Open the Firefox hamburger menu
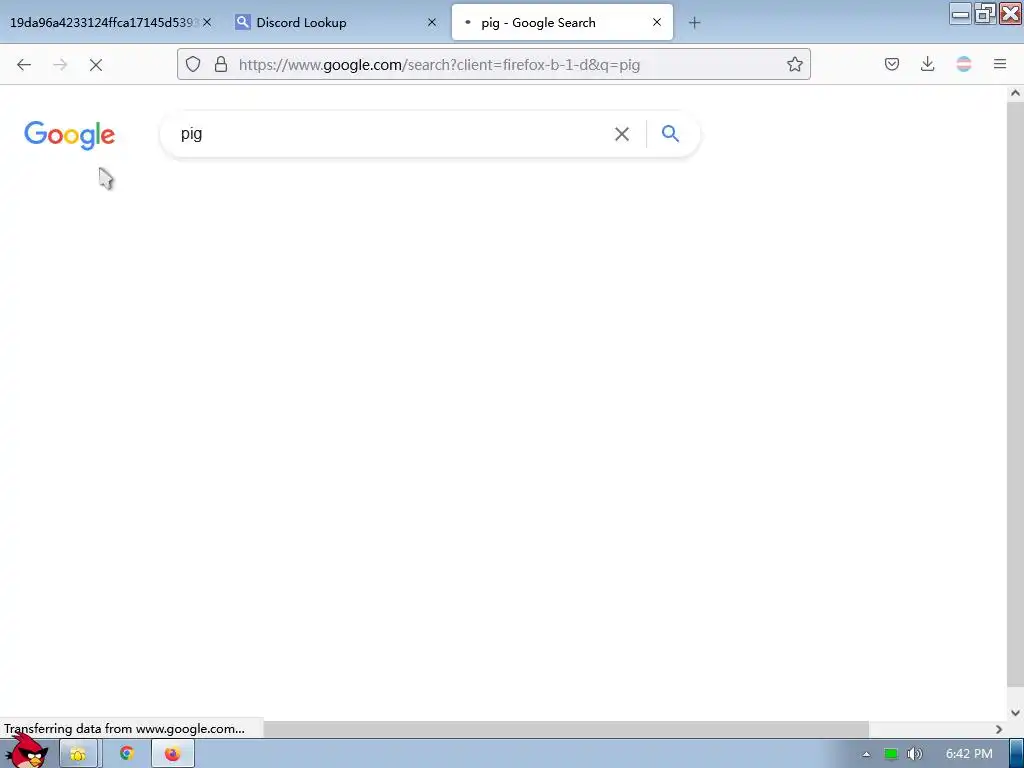This screenshot has height=768, width=1024. 999,64
